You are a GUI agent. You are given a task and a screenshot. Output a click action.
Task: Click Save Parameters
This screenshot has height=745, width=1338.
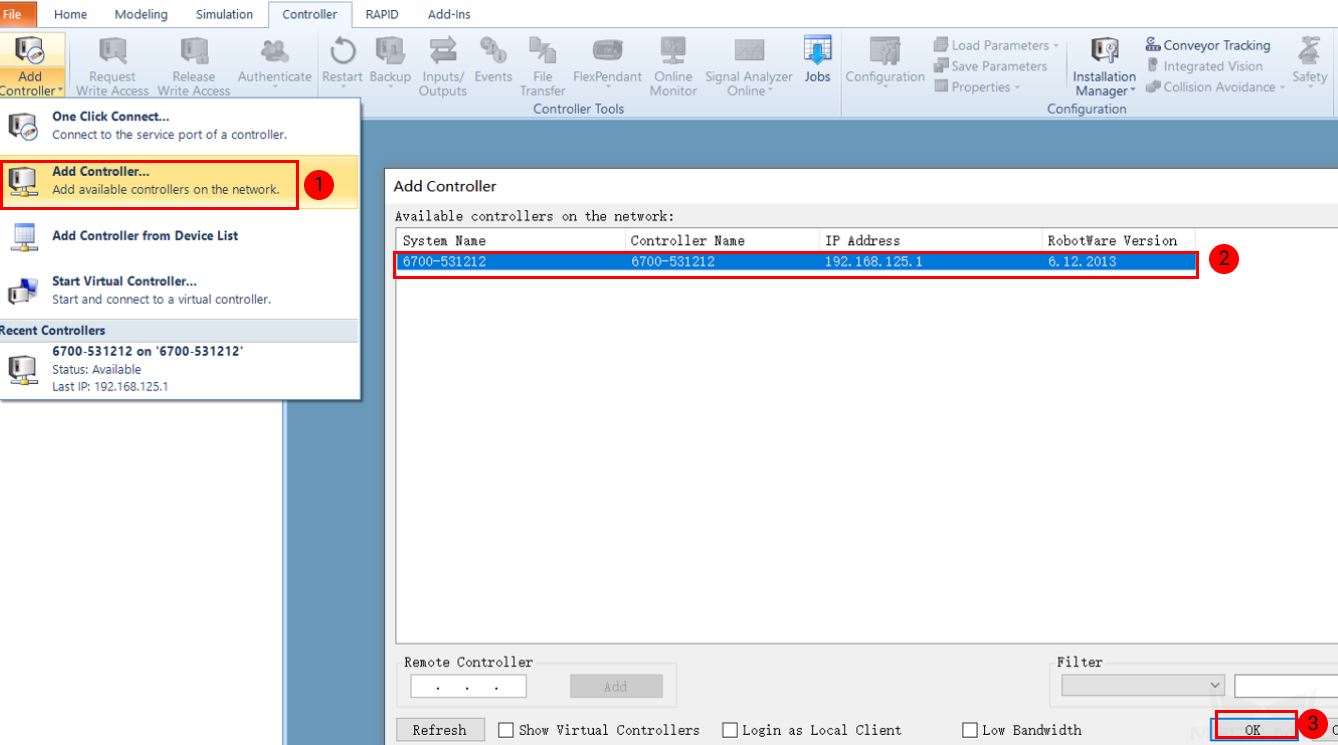click(x=990, y=66)
